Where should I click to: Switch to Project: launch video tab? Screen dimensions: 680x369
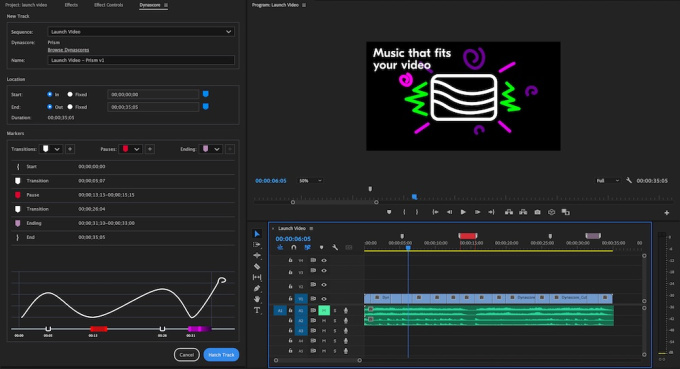click(x=26, y=5)
